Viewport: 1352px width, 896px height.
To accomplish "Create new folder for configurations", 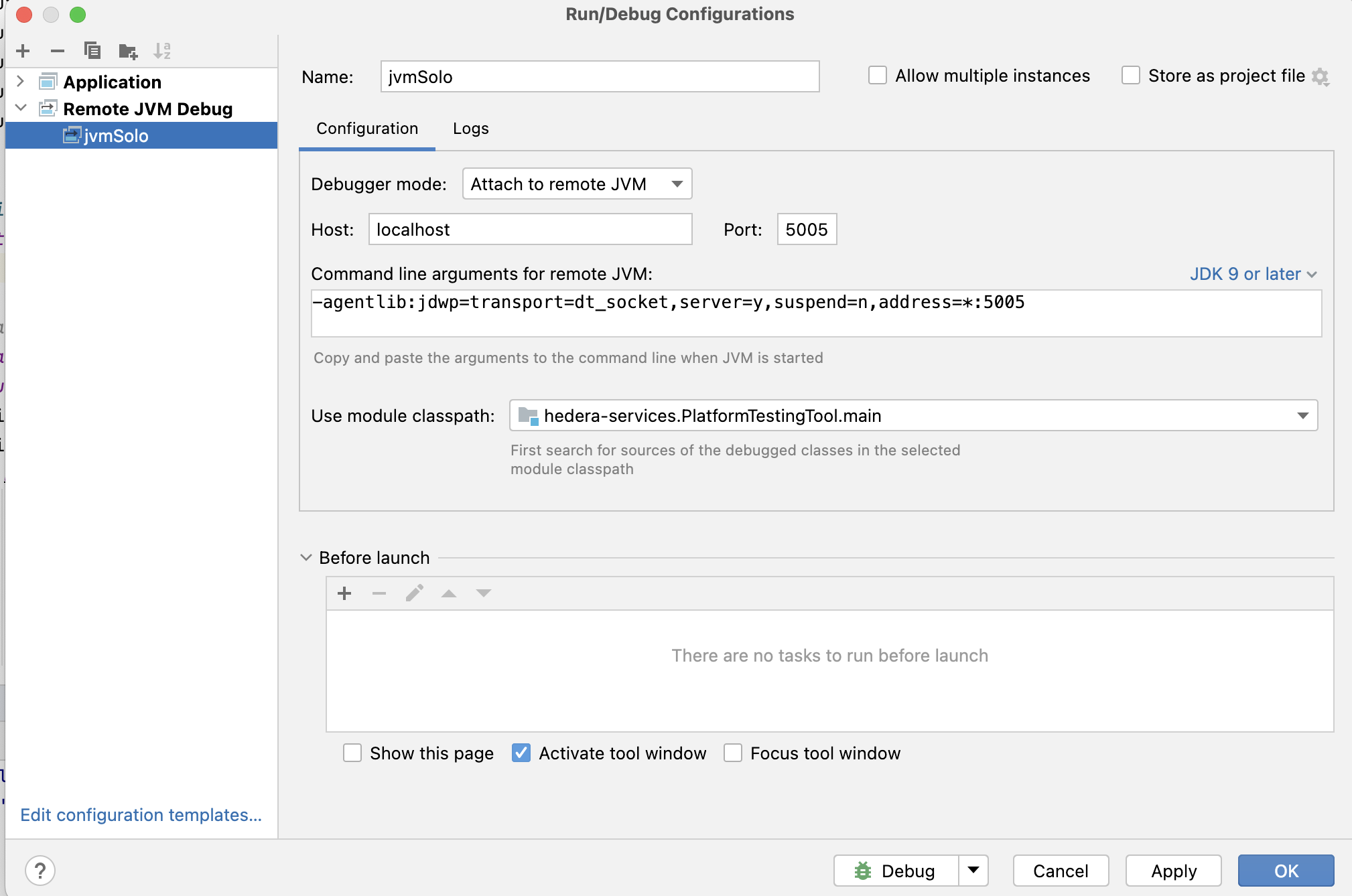I will click(x=127, y=50).
